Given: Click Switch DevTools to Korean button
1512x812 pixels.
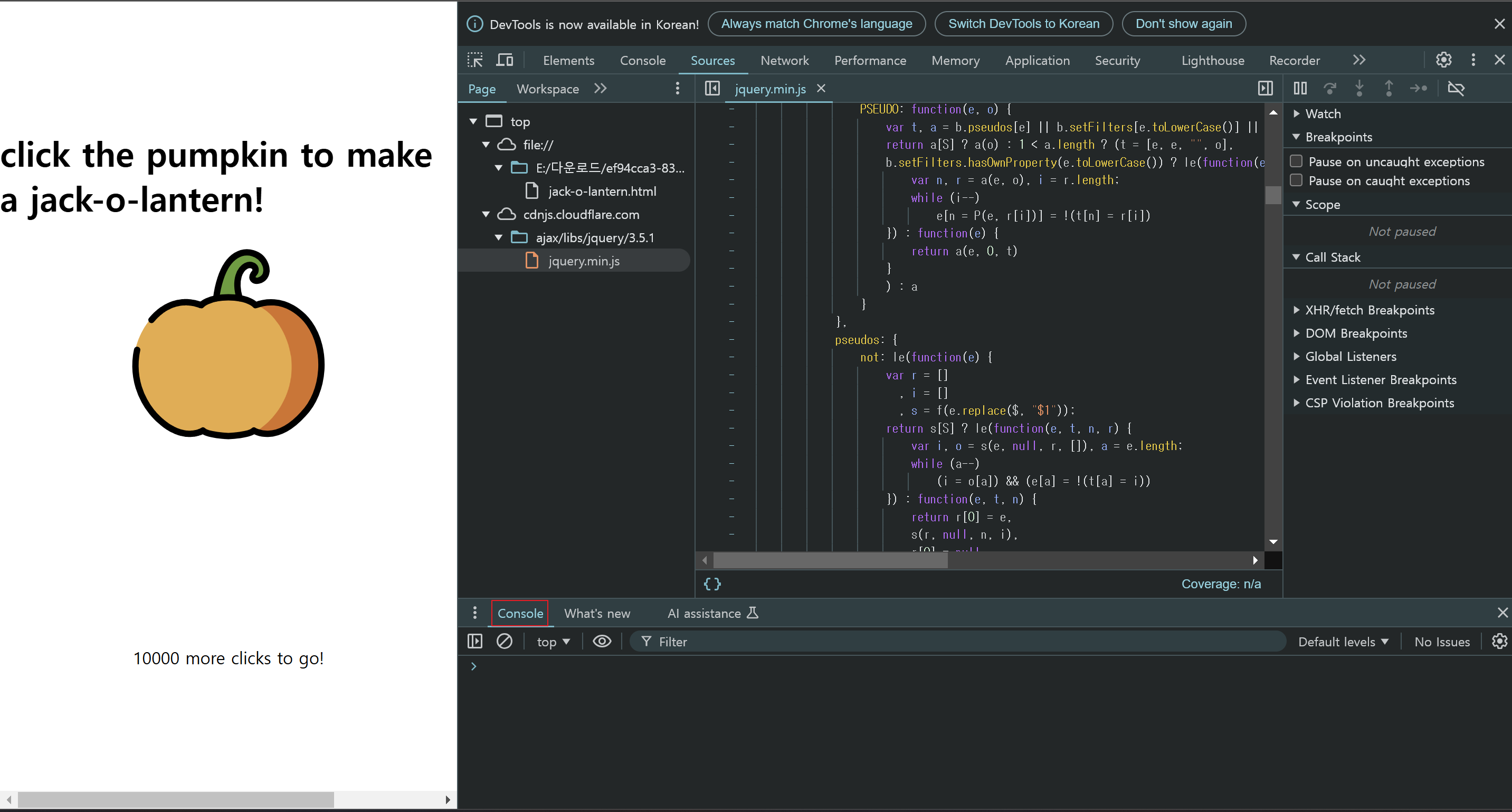Looking at the screenshot, I should [x=1023, y=24].
